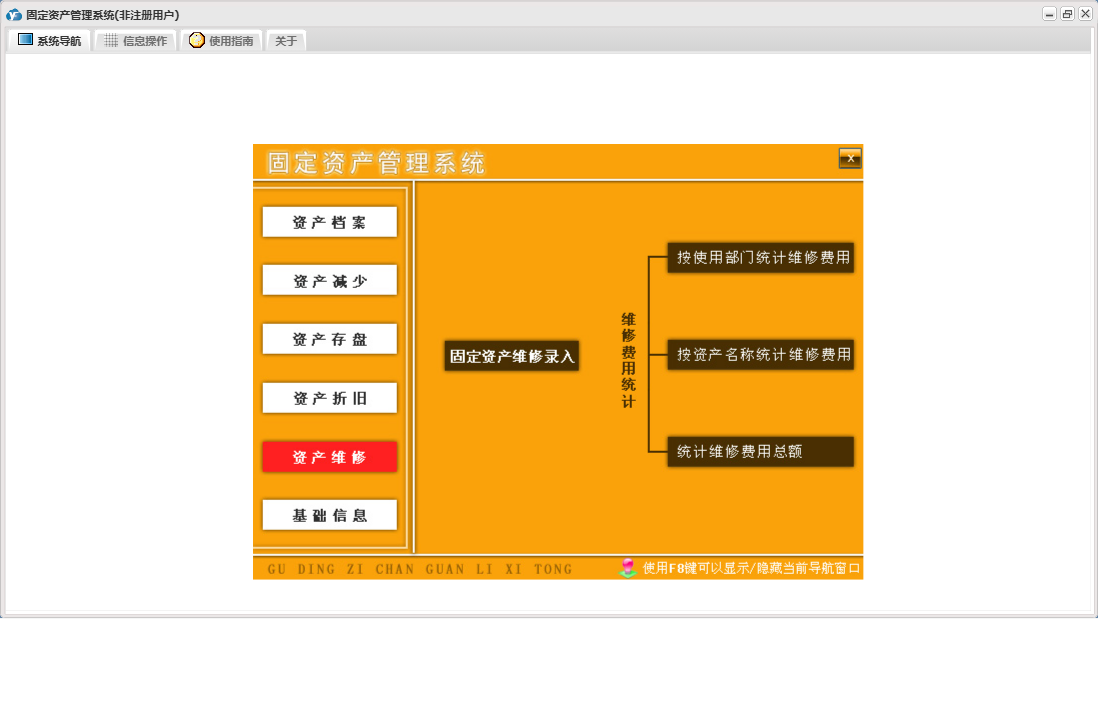Viewport: 1098px width, 716px height.
Task: Open the 使用指南 tab
Action: click(221, 41)
